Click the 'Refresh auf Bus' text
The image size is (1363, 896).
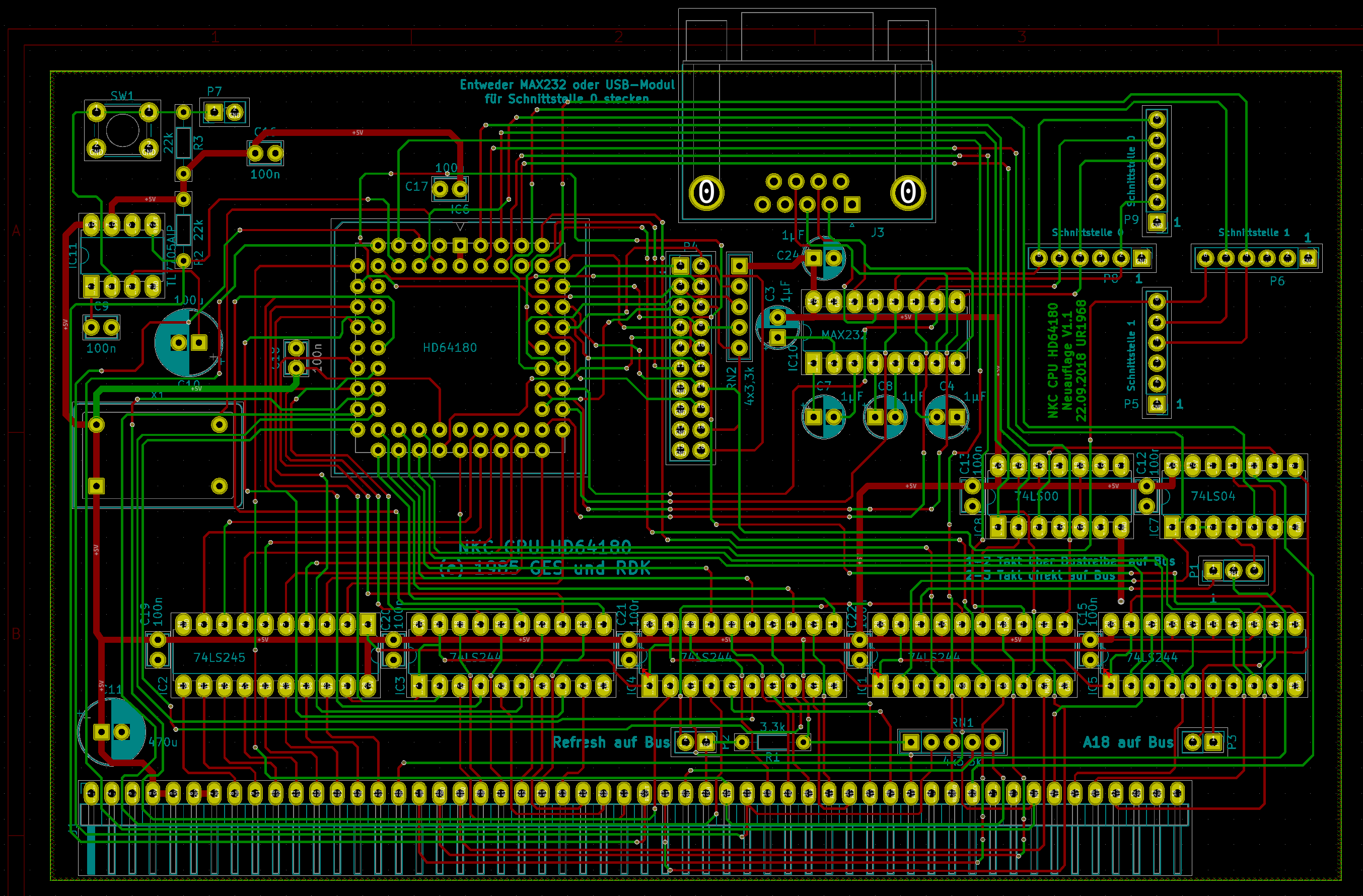611,742
